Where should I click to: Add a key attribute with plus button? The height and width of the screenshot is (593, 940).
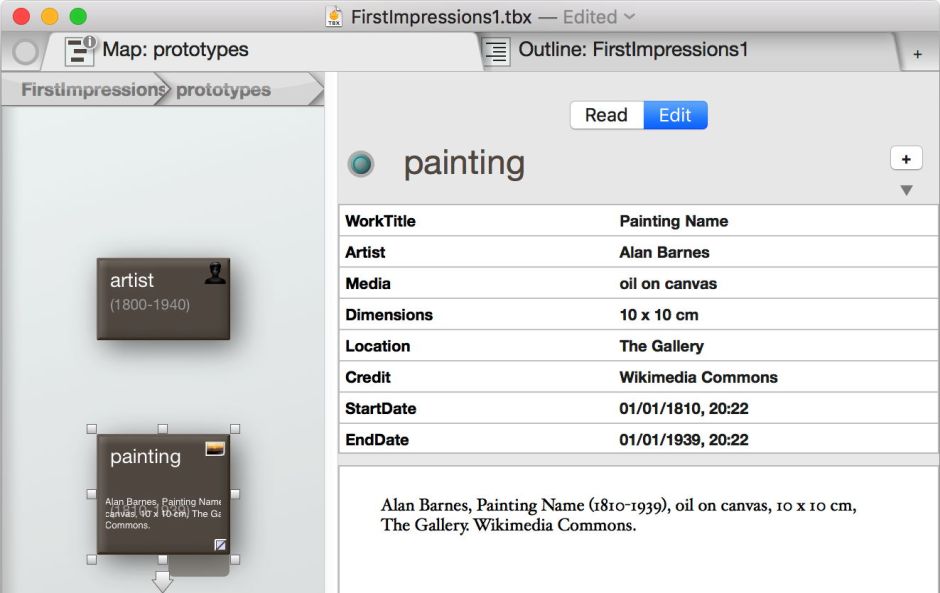906,158
